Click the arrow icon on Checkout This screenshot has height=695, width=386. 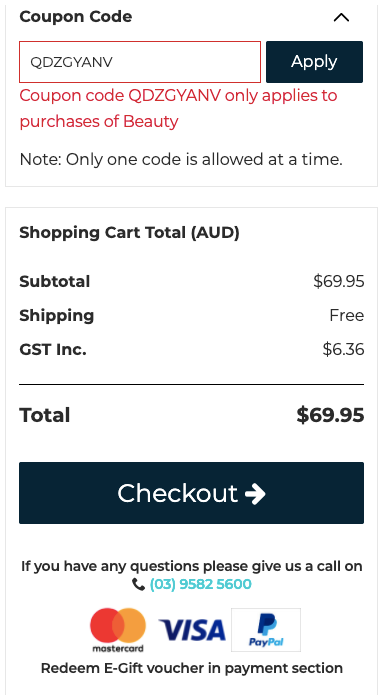tap(255, 494)
